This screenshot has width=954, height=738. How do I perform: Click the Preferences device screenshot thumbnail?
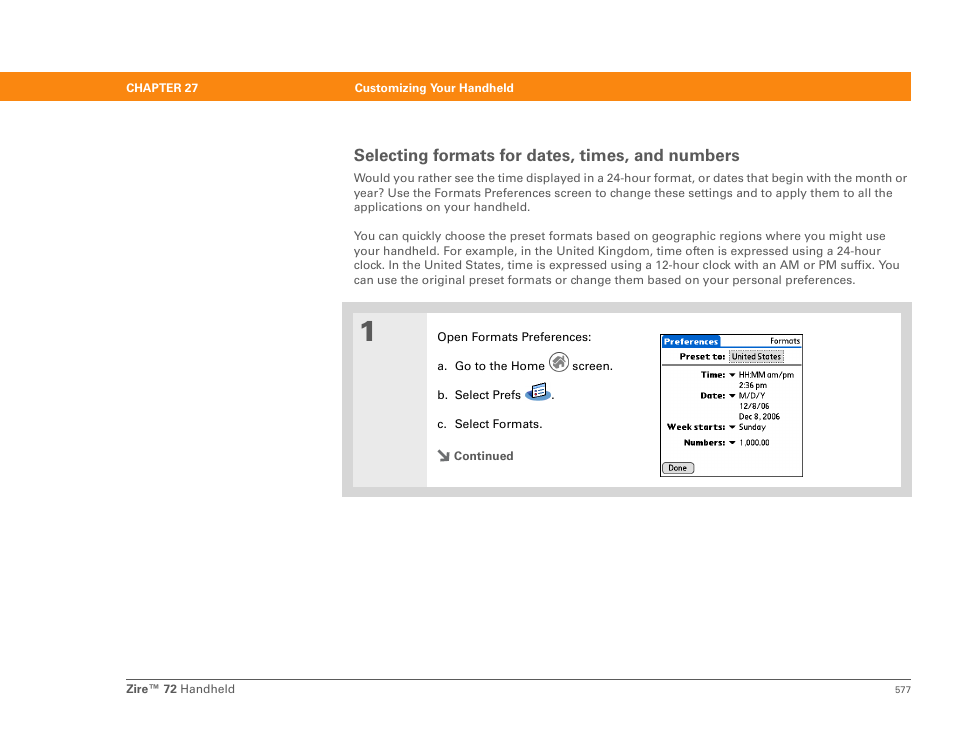[x=731, y=405]
